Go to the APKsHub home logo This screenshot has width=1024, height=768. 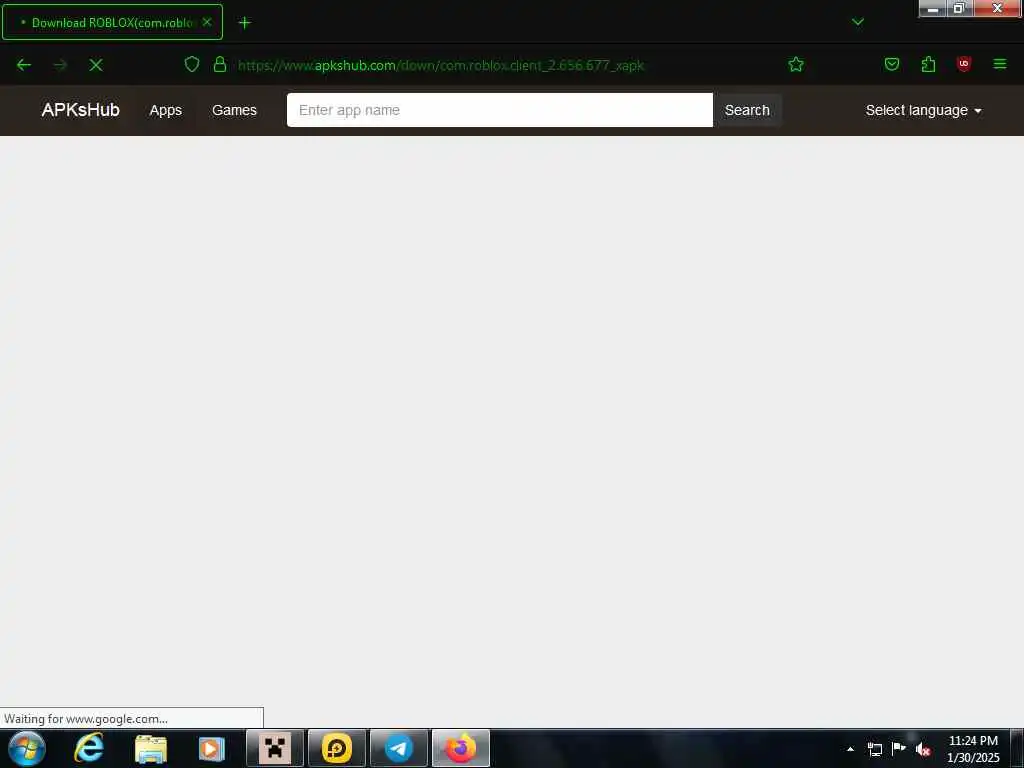click(x=80, y=110)
